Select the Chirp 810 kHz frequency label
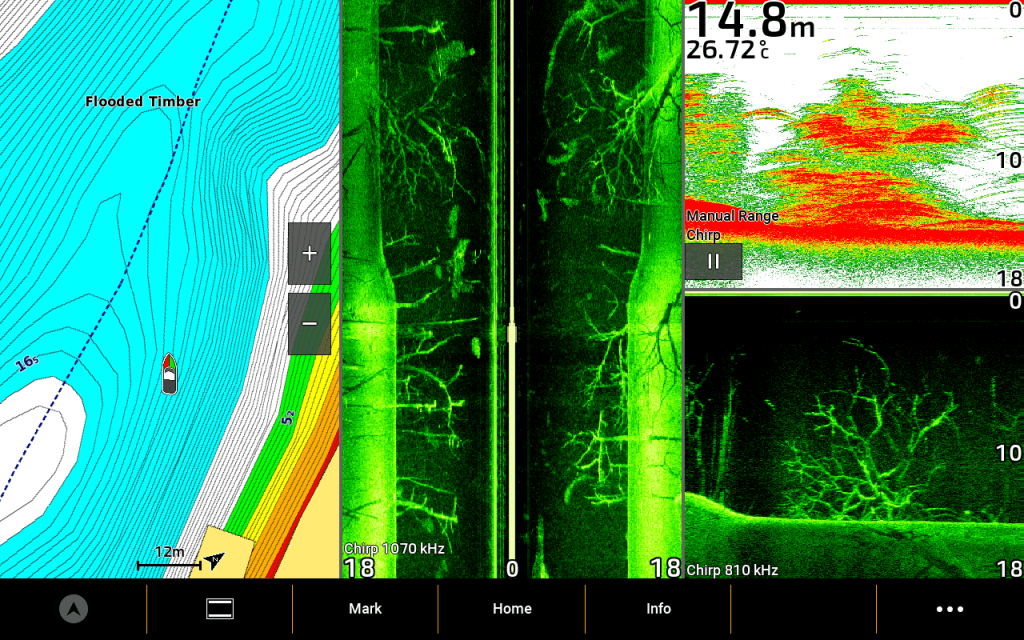This screenshot has width=1024, height=640. 732,571
